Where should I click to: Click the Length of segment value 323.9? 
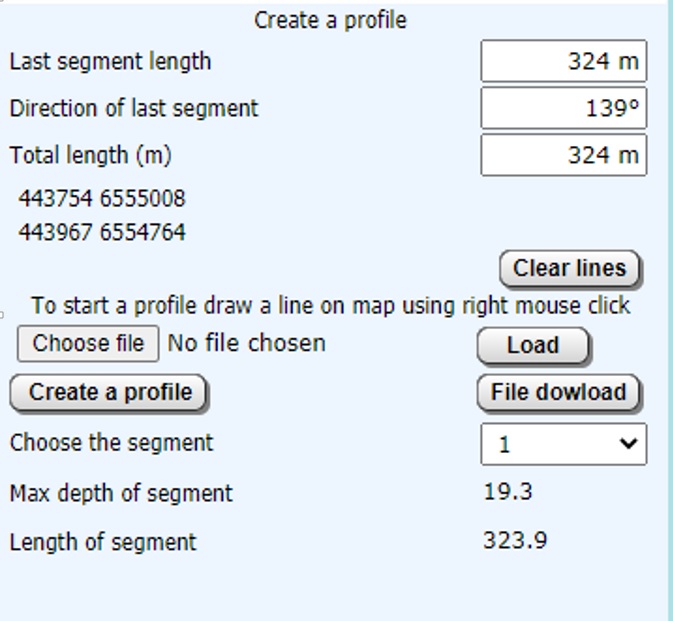coord(515,541)
